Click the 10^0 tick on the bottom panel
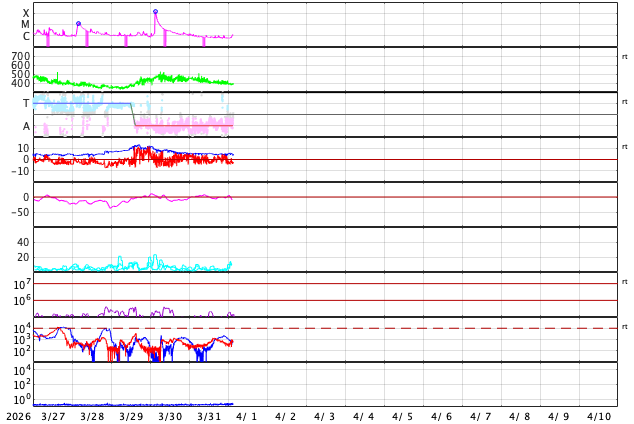 [x=19, y=398]
